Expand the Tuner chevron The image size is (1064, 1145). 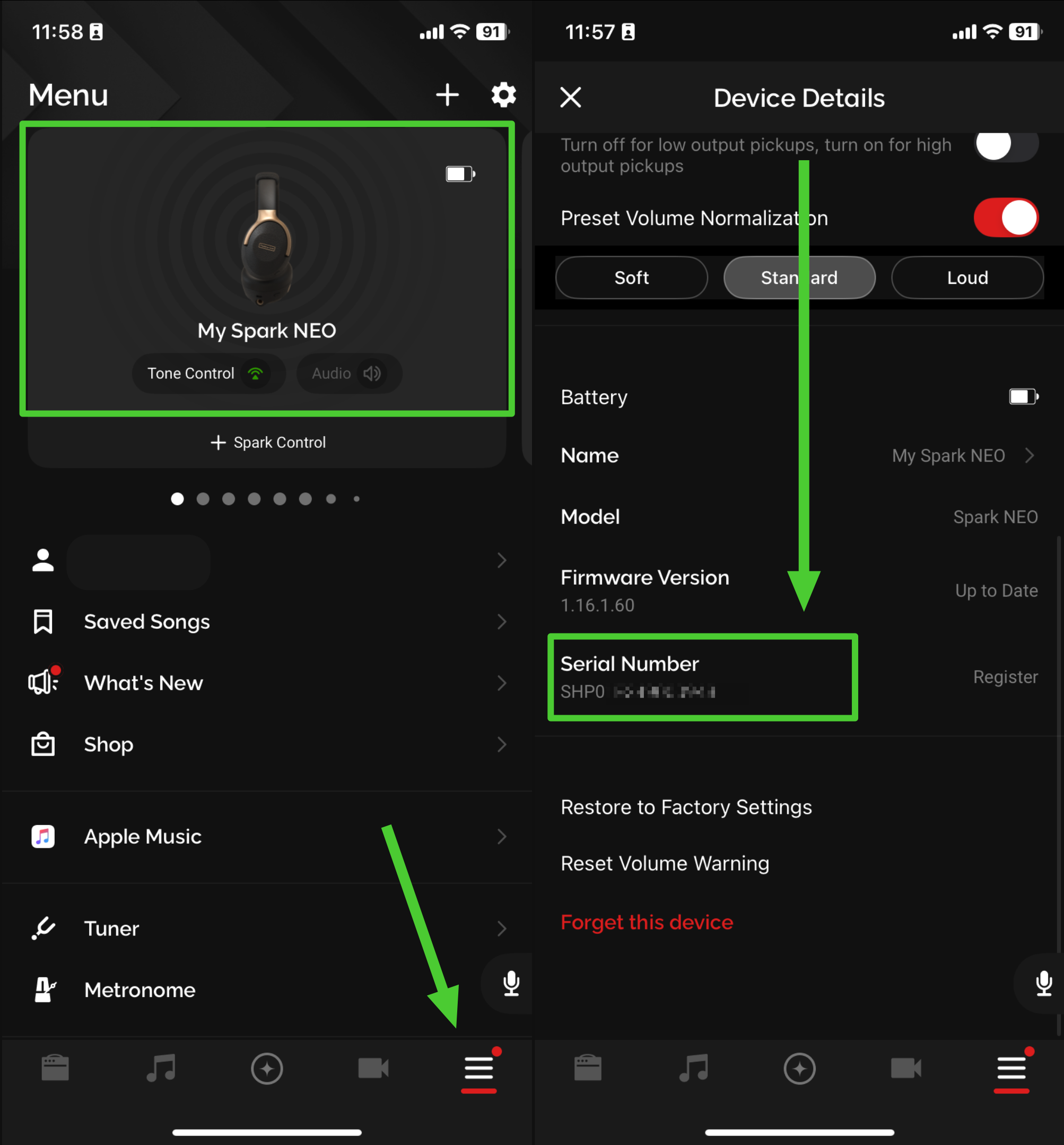click(x=501, y=929)
